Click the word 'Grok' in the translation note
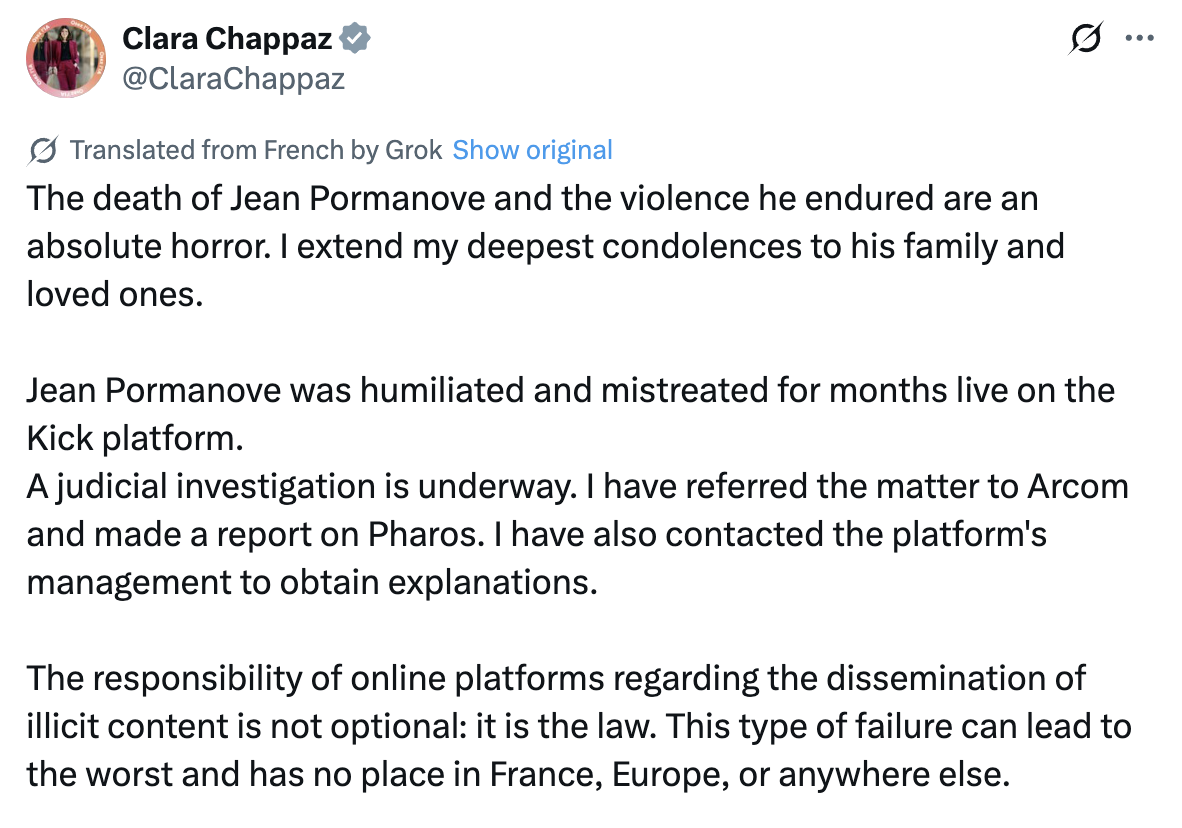The image size is (1182, 828). pos(413,150)
